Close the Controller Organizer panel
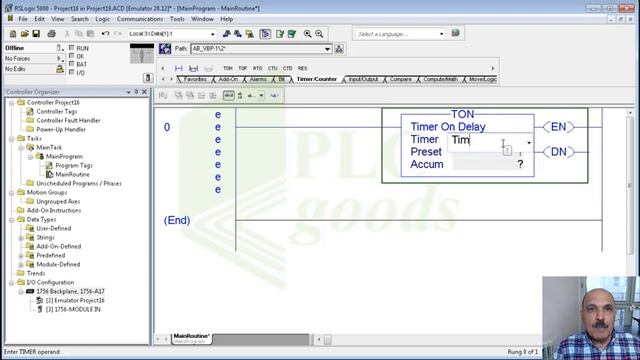The width and height of the screenshot is (640, 360). (x=144, y=92)
